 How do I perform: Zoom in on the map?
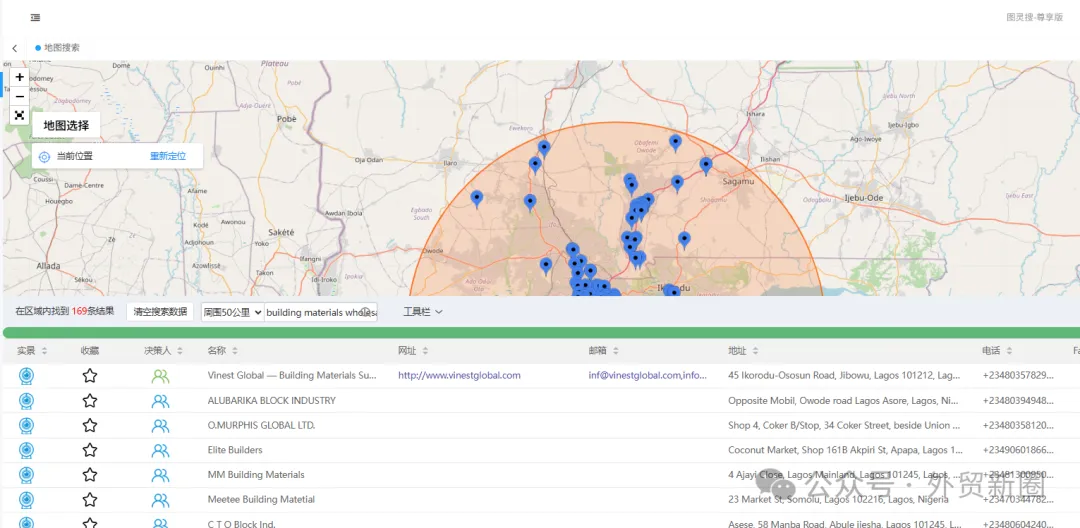click(20, 77)
